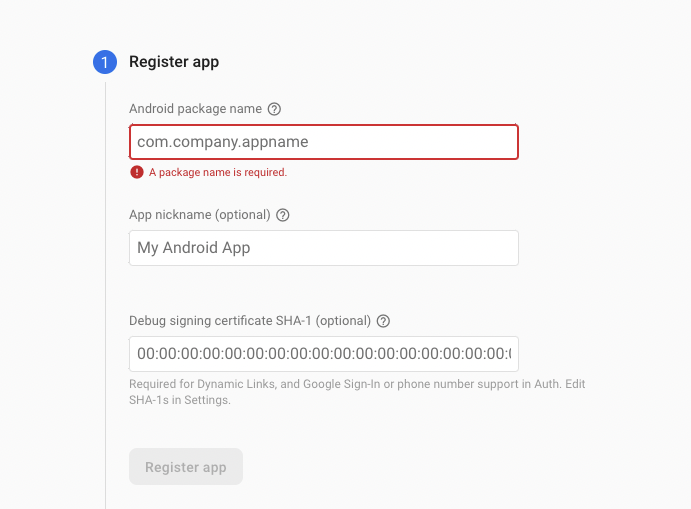Click the App nickname (optional) label
Screen dimensions: 691x509
[x=200, y=215]
